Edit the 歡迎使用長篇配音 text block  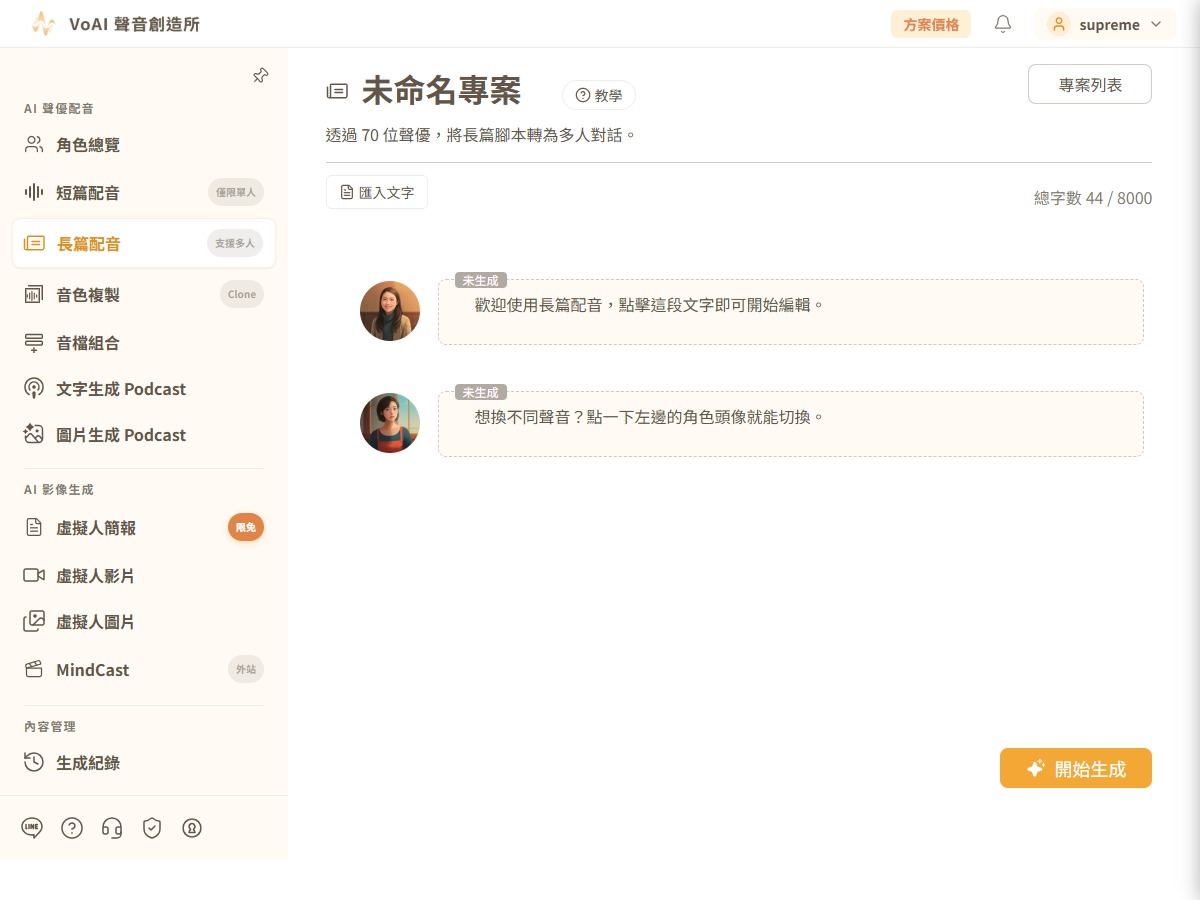[x=791, y=312]
